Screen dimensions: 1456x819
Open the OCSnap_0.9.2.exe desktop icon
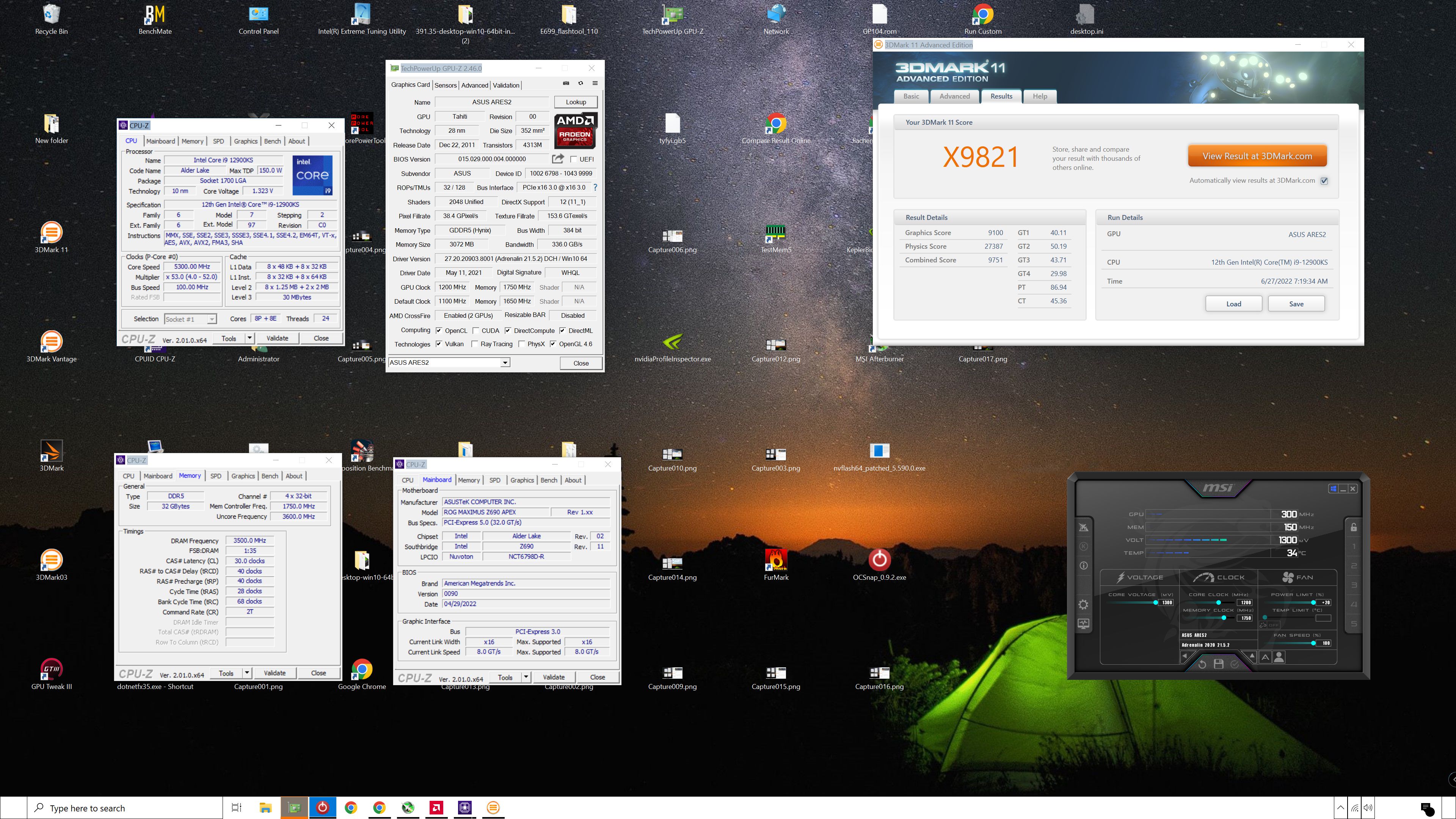coord(880,565)
